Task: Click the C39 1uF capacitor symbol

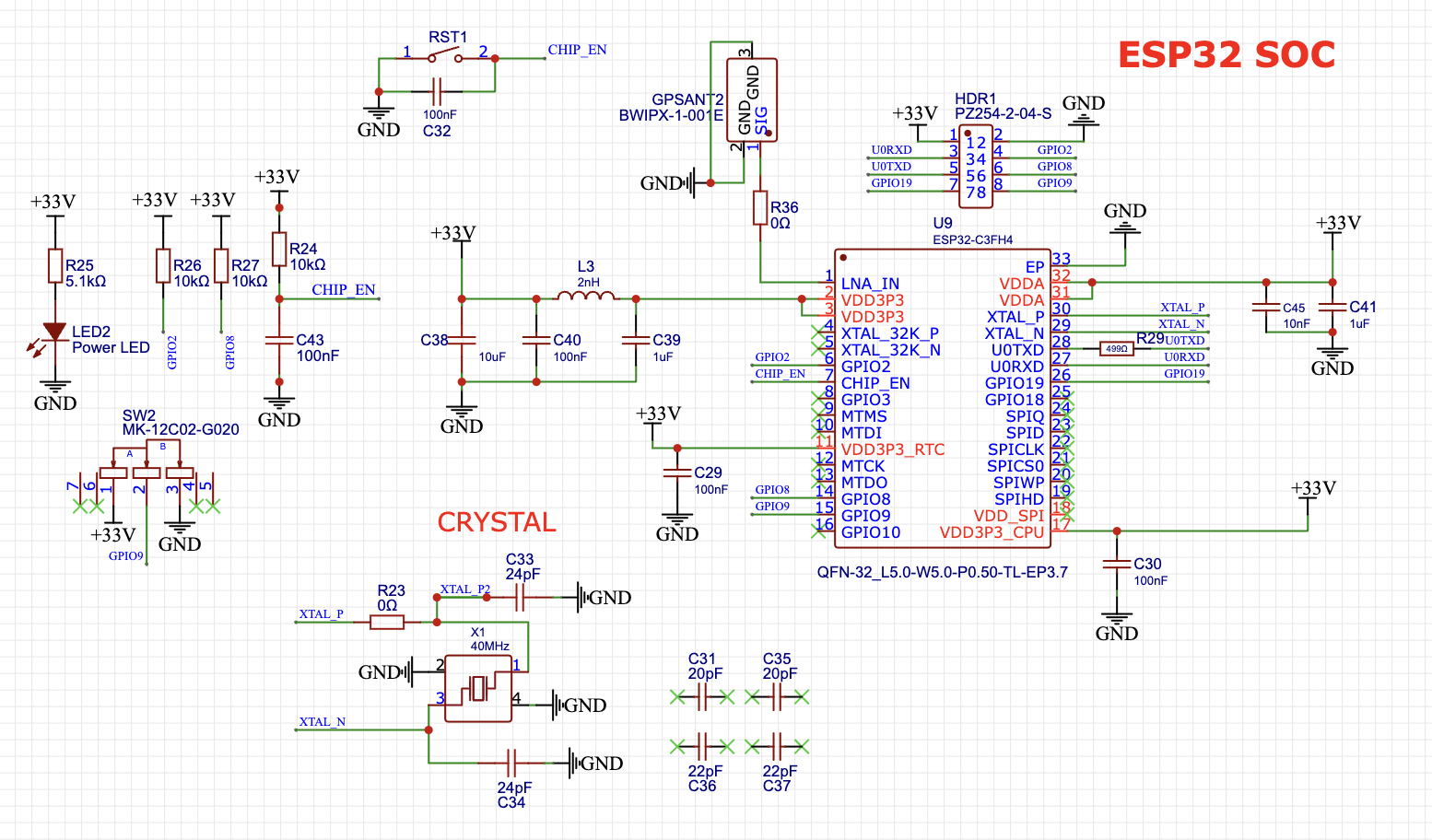Action: pos(636,340)
